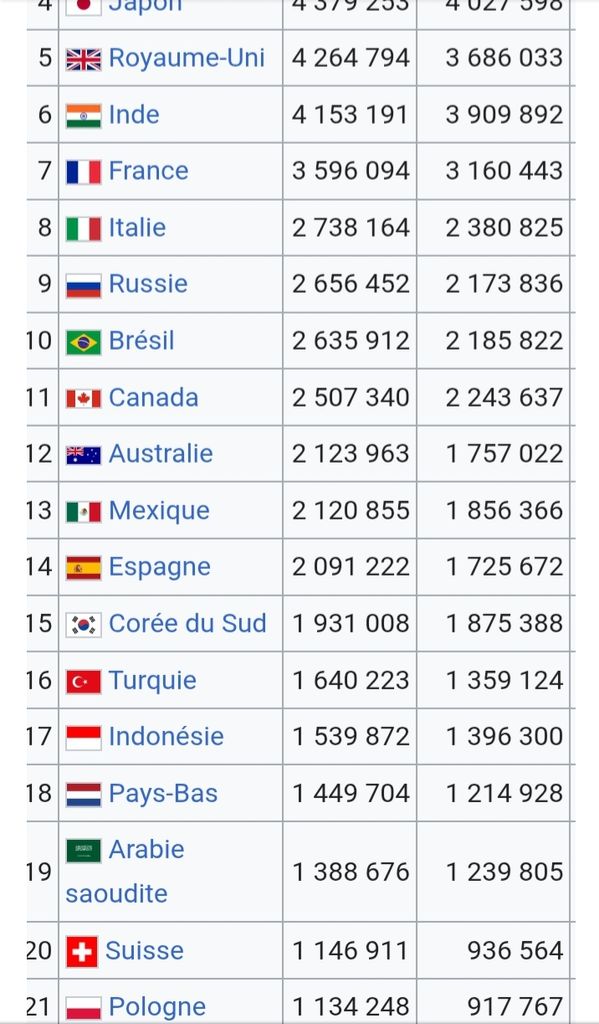Go to the Espagne page
The width and height of the screenshot is (599, 1024).
coord(159,567)
